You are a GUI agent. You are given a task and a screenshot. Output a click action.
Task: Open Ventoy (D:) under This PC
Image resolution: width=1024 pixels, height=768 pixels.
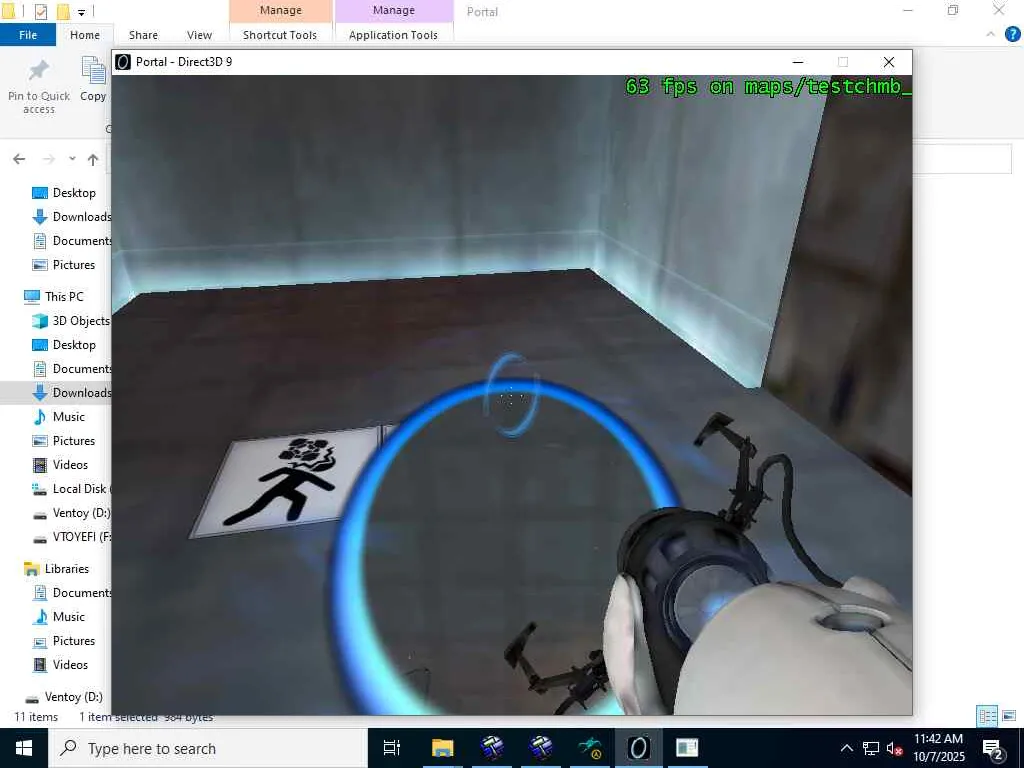click(71, 513)
